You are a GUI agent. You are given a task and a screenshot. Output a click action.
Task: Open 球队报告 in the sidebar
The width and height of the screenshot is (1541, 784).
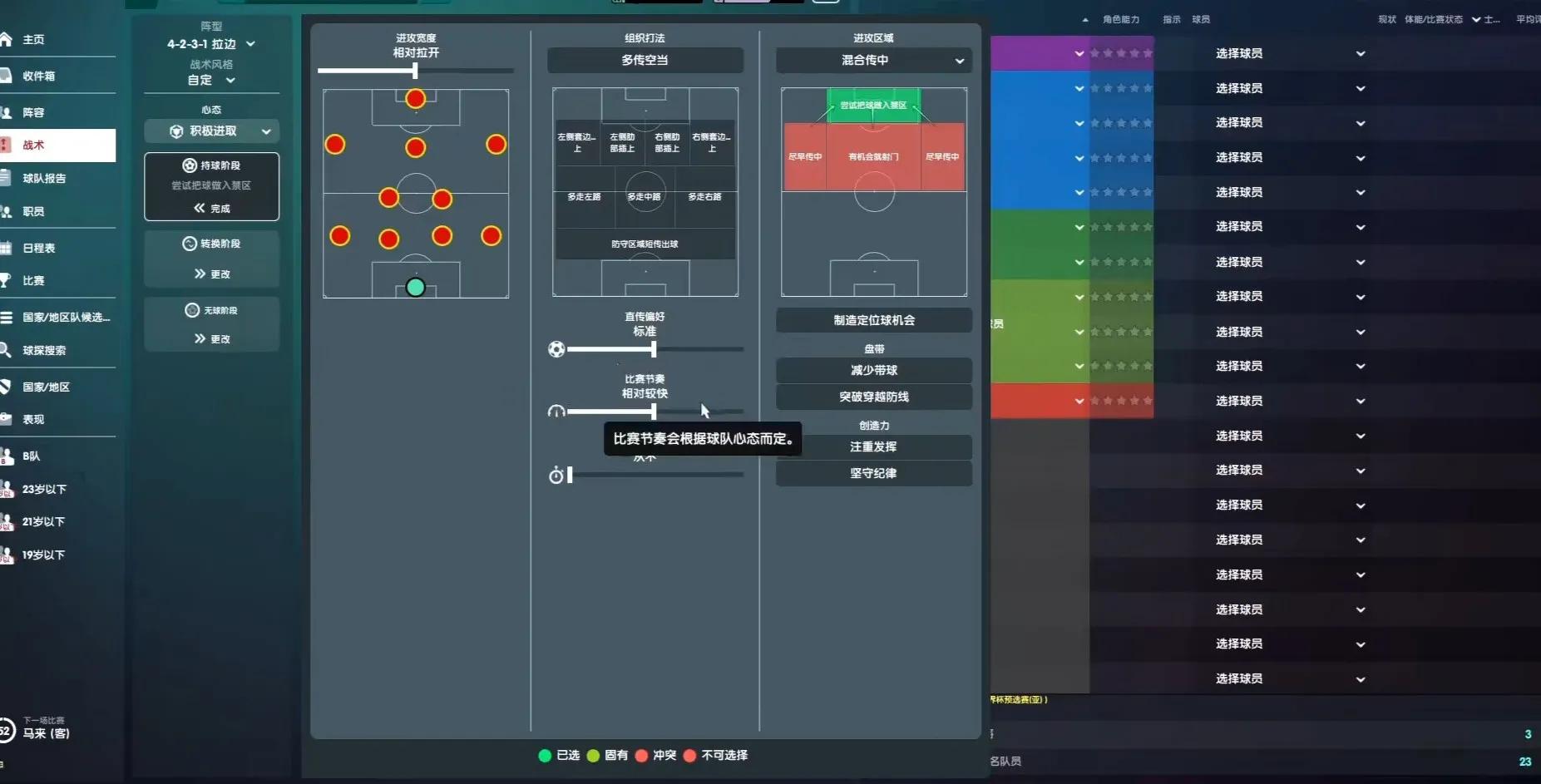click(x=44, y=179)
